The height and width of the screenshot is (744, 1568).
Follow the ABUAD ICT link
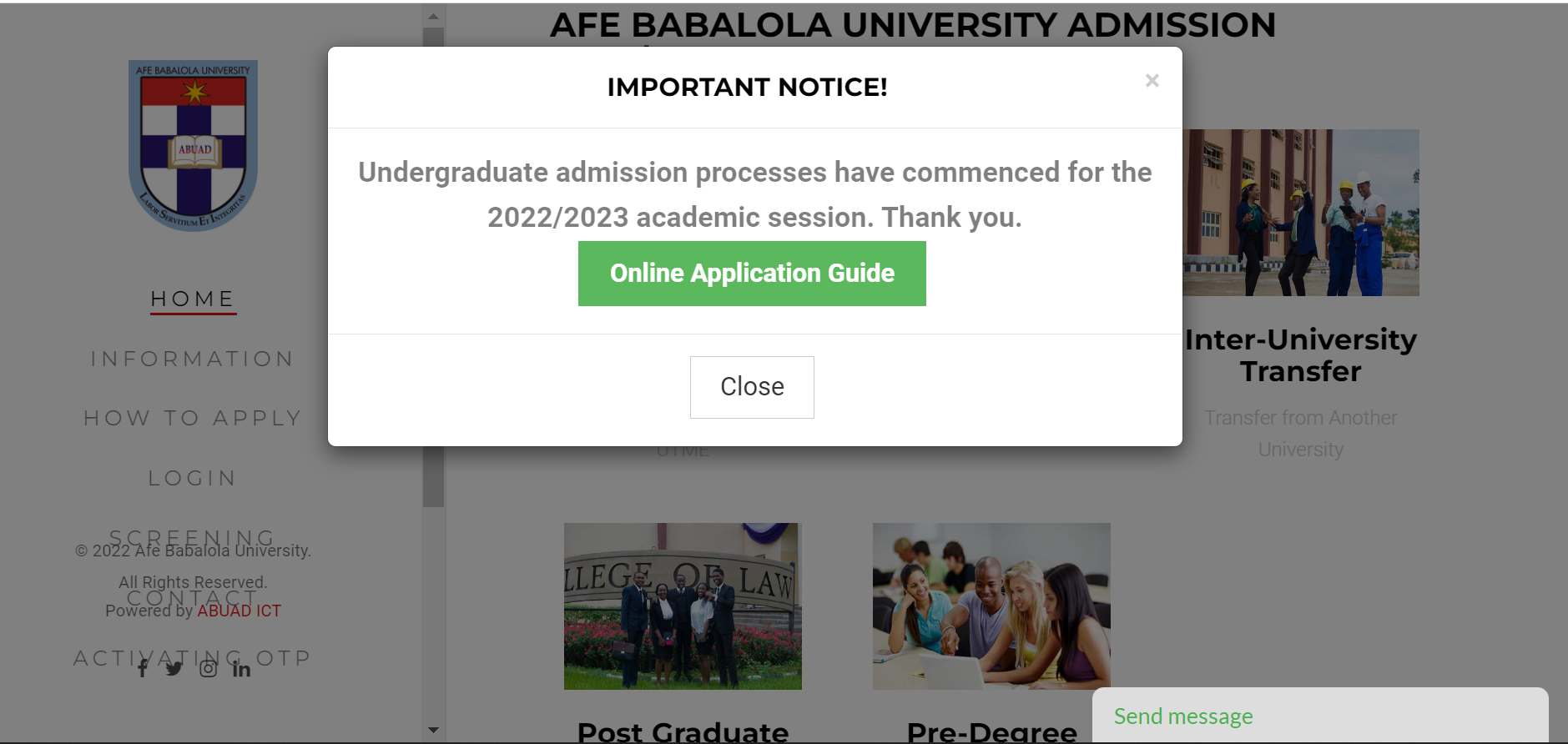(x=239, y=610)
